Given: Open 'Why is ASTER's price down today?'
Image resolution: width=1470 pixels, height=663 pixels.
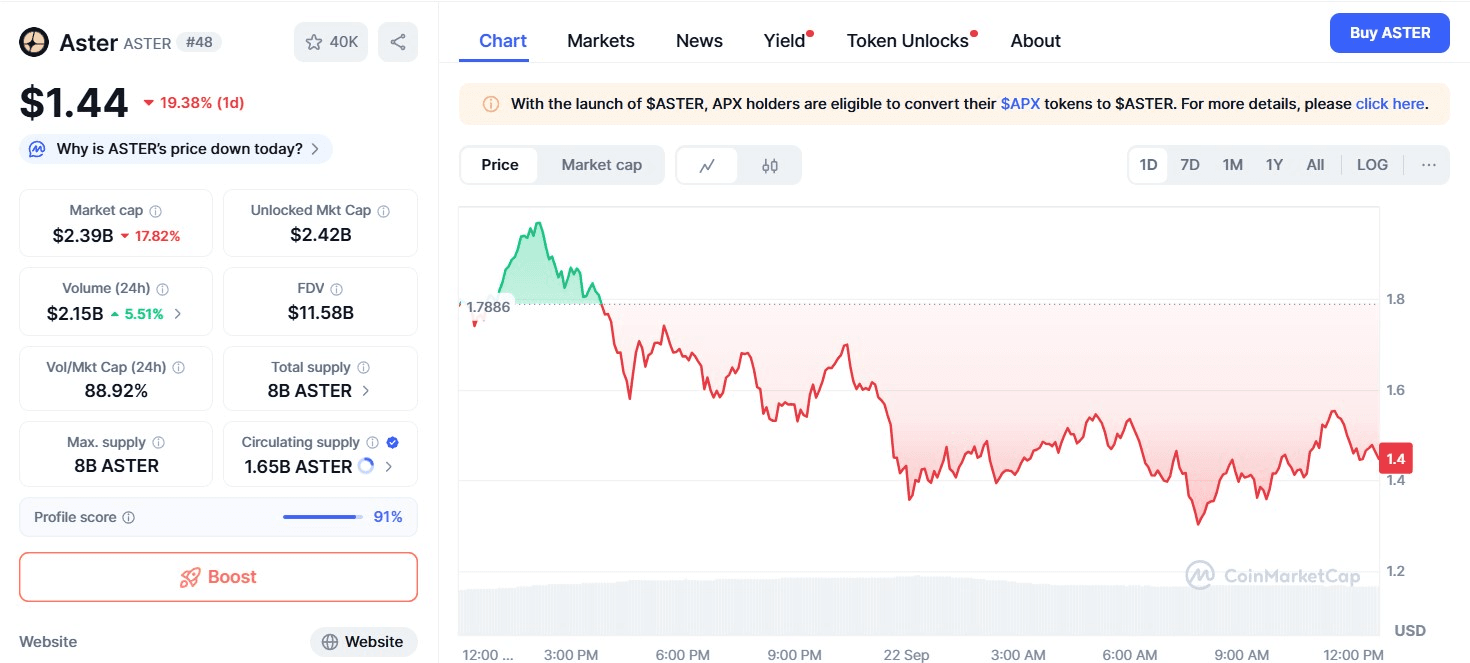Looking at the screenshot, I should [x=178, y=149].
